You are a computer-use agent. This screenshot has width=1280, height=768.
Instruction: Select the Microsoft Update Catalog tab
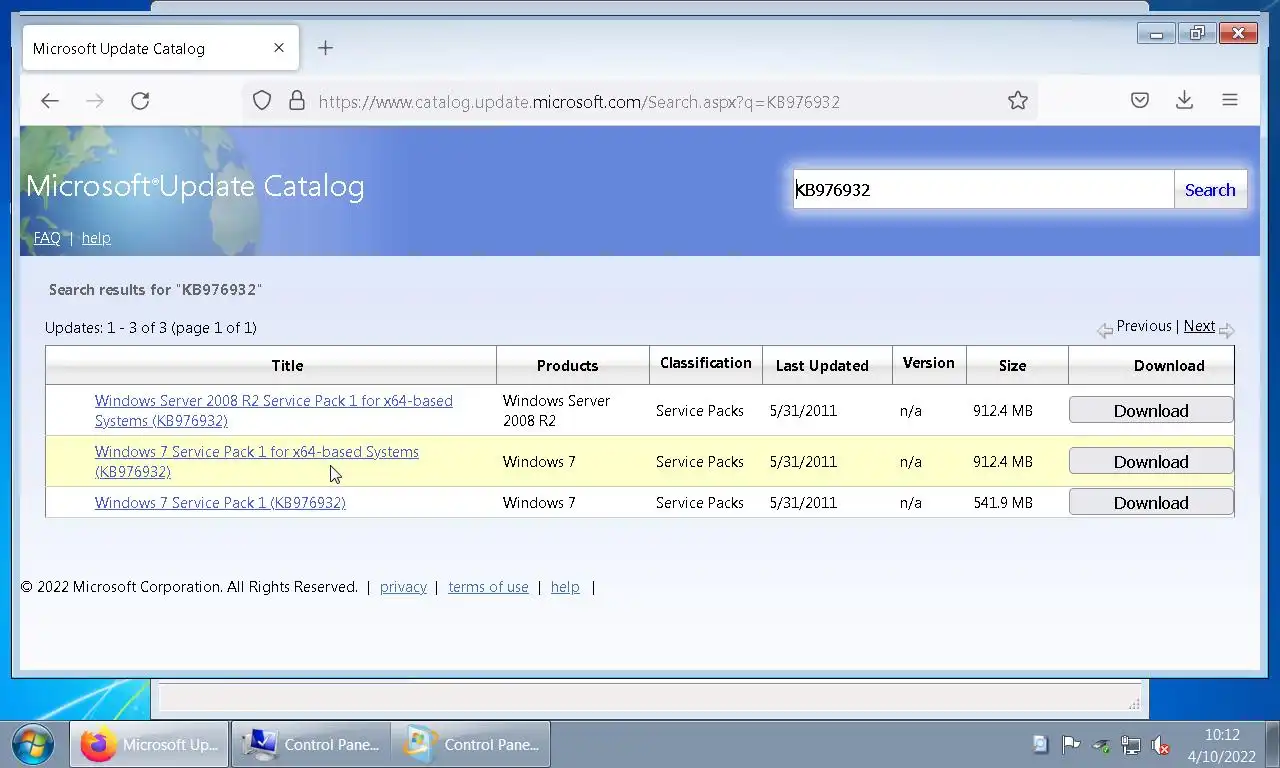click(x=160, y=48)
